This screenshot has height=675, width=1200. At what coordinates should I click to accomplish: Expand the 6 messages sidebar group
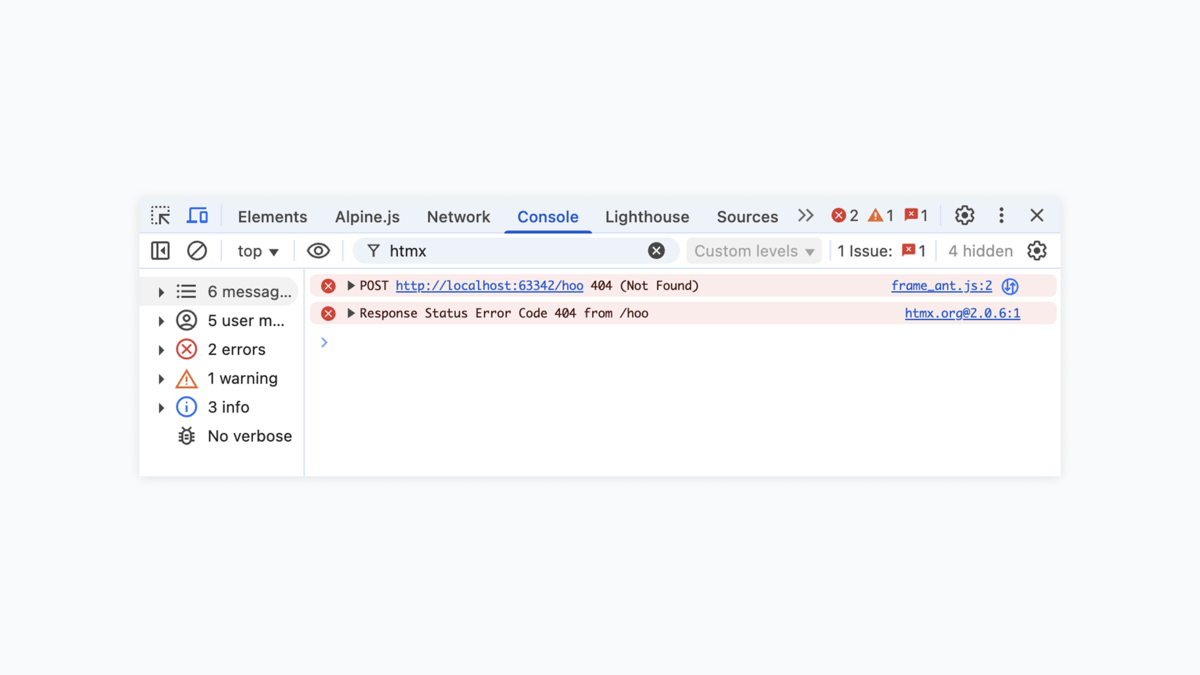[161, 292]
